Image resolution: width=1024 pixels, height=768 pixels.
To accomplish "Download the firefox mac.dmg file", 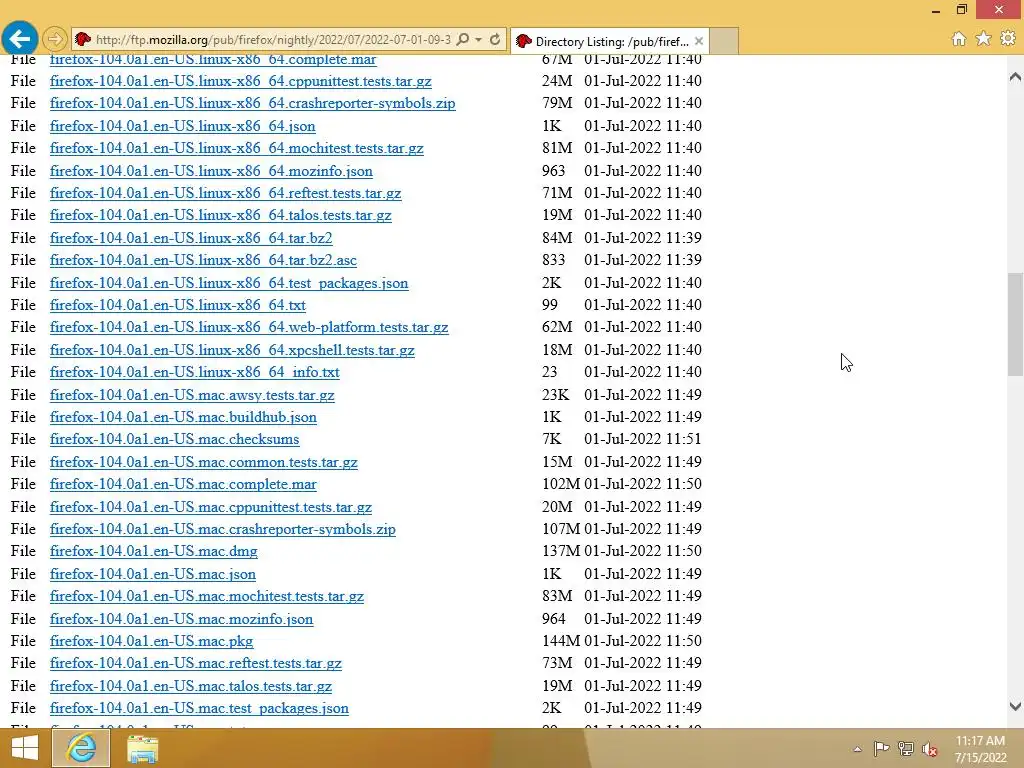I will point(153,551).
